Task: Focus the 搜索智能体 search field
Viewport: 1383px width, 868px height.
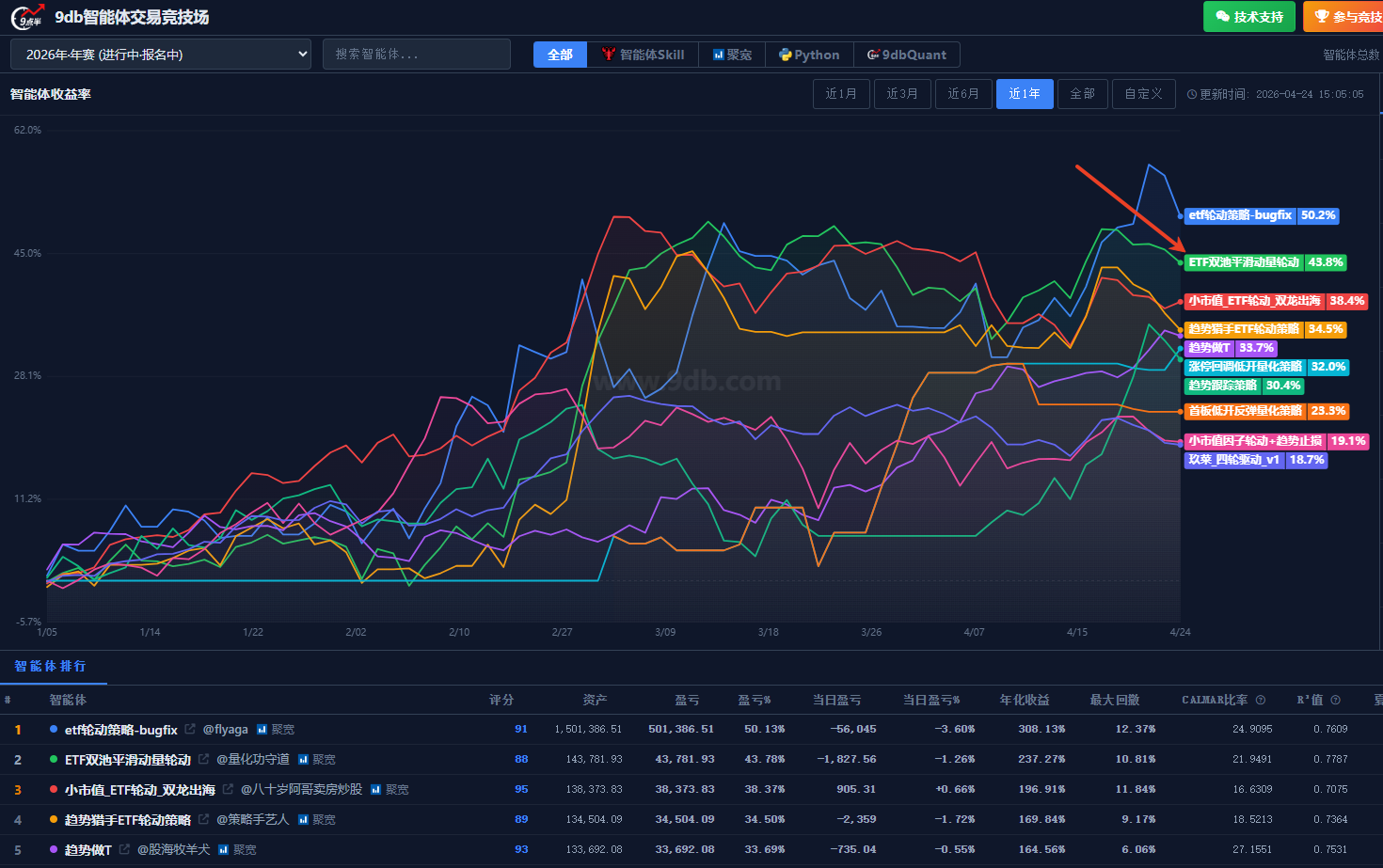Action: 417,55
